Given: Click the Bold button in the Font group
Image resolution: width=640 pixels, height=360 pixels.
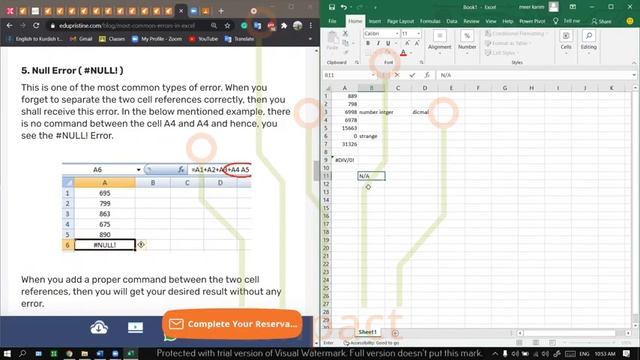Looking at the screenshot, I should pos(368,43).
